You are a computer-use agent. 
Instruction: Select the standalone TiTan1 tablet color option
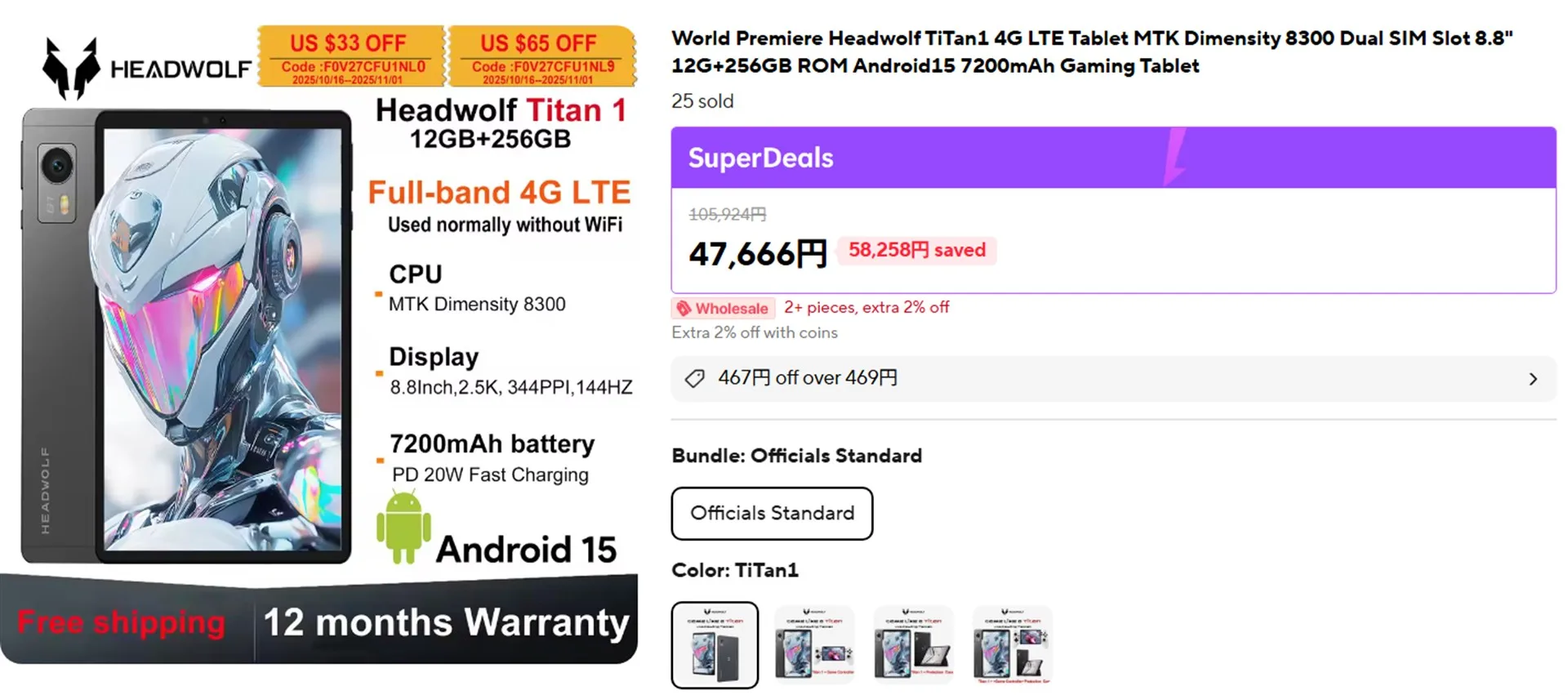click(x=715, y=645)
